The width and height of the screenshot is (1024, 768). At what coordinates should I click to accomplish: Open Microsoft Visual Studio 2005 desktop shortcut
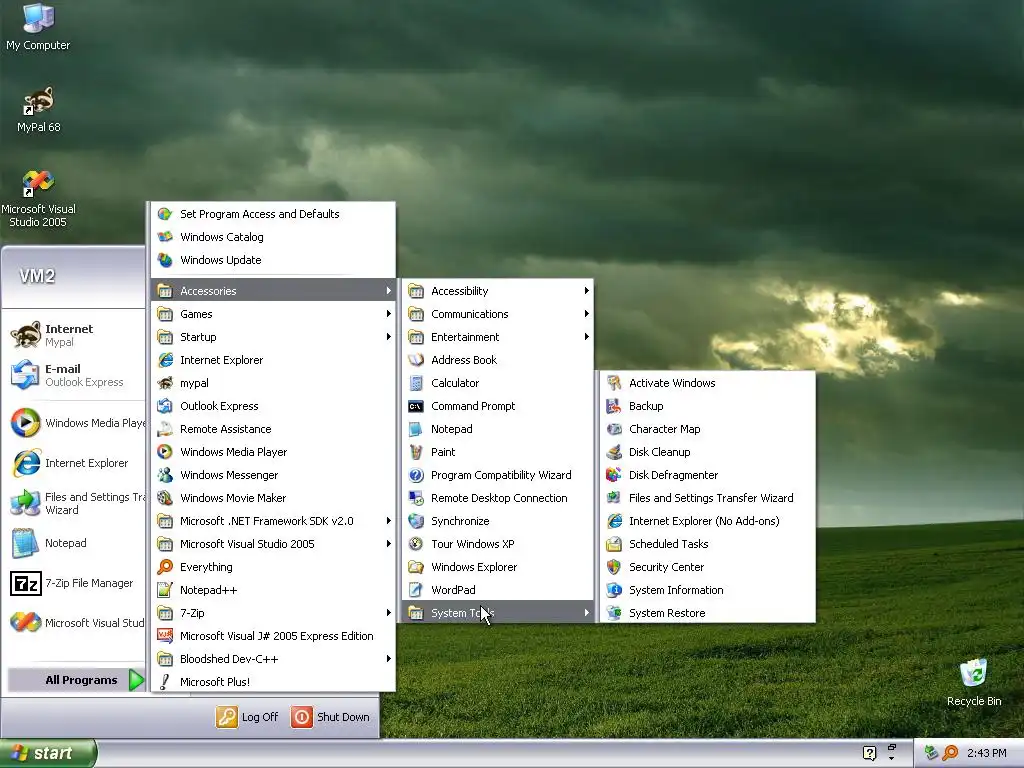click(38, 199)
